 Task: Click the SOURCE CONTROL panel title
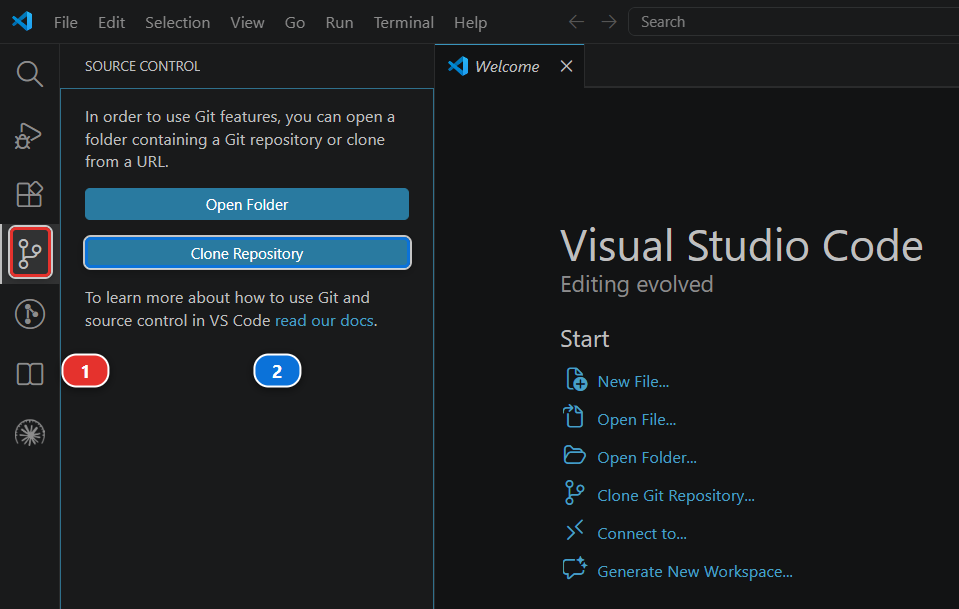(x=143, y=66)
